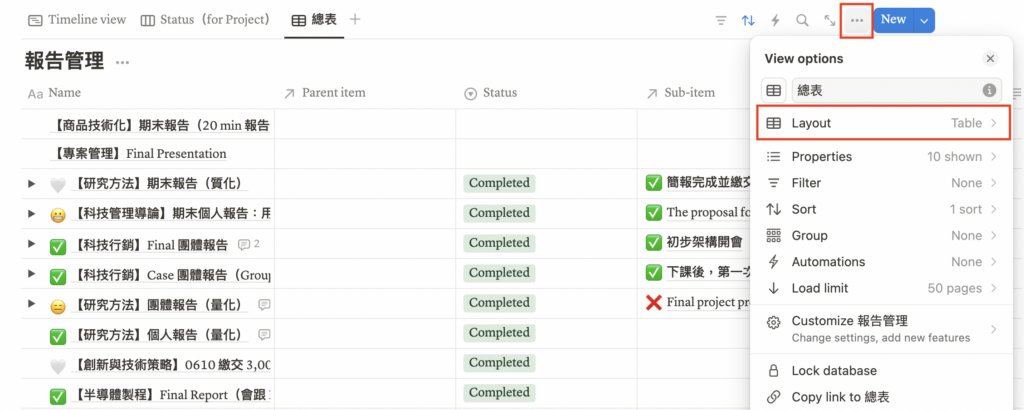Open Properties showing 10 shown
This screenshot has height=410, width=1024.
(881, 157)
